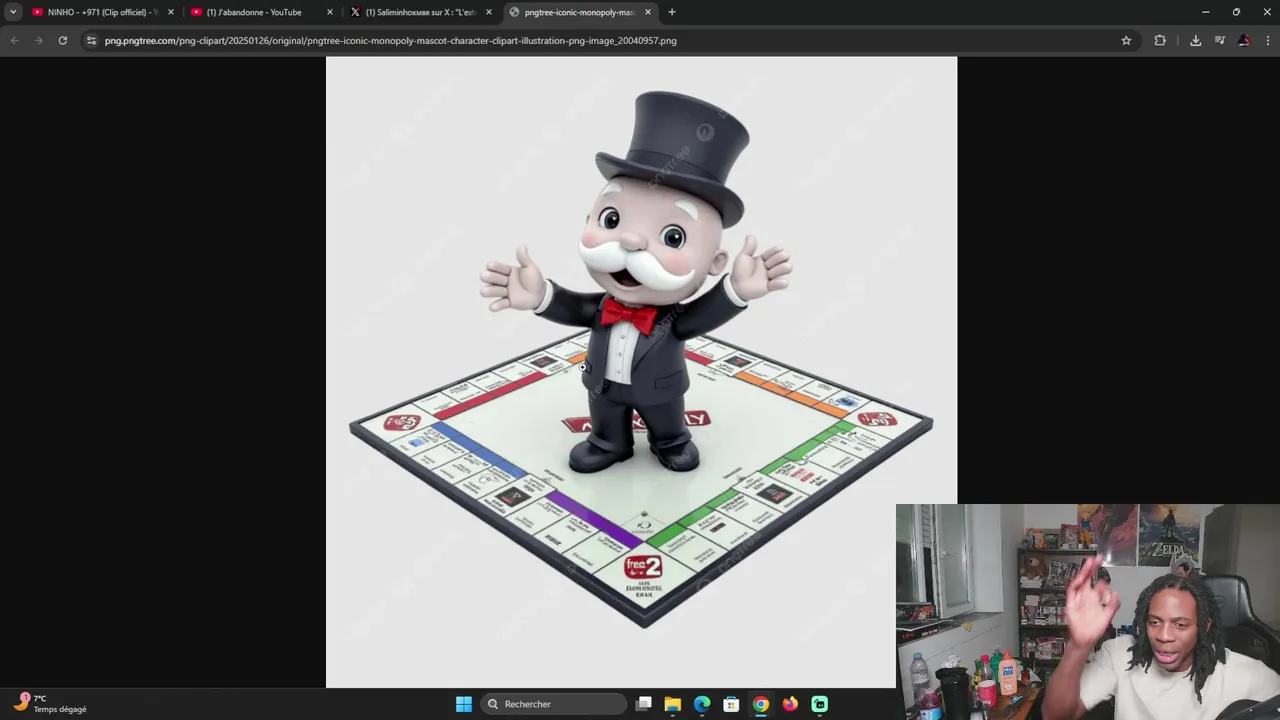
Task: Open the Extensions puzzle icon
Action: click(x=1160, y=40)
